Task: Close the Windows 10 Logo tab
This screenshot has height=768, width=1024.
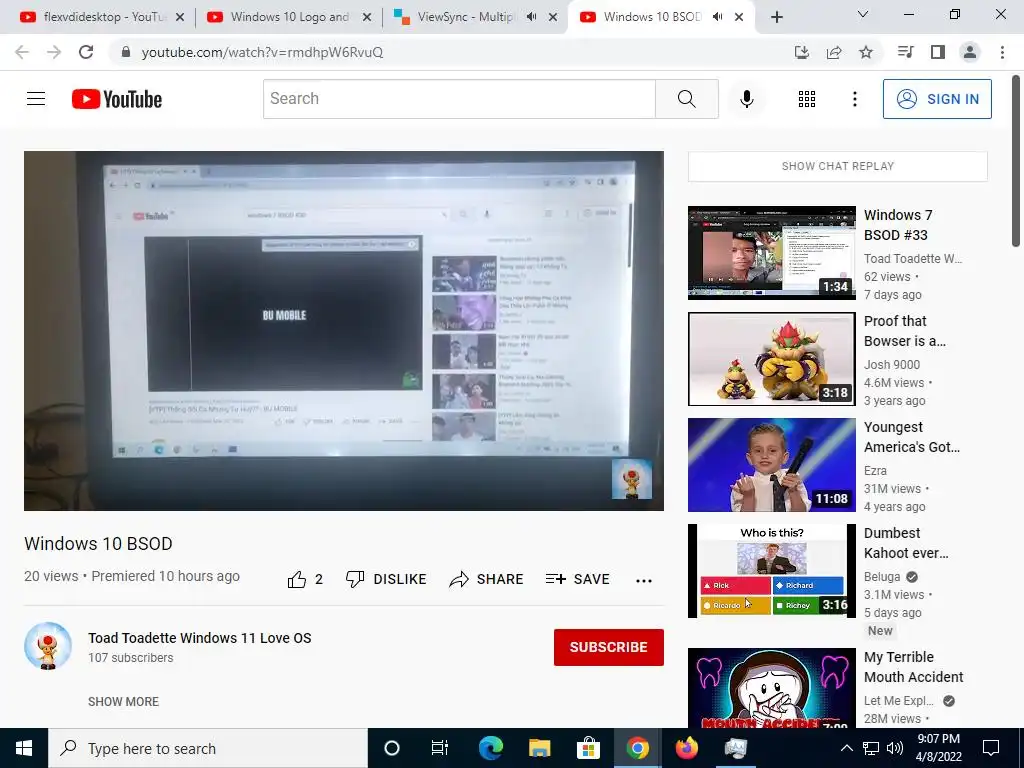Action: [x=367, y=17]
